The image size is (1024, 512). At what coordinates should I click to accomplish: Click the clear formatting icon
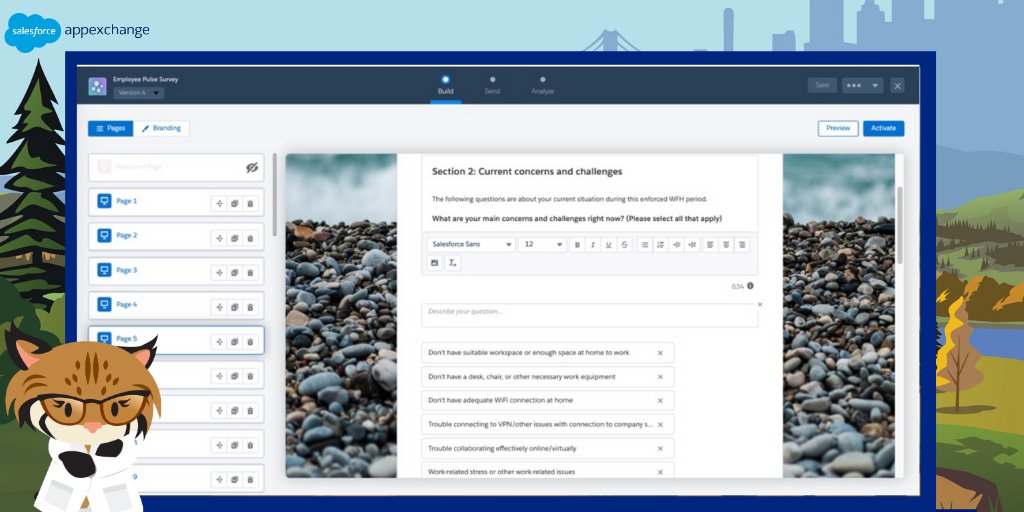tap(453, 263)
